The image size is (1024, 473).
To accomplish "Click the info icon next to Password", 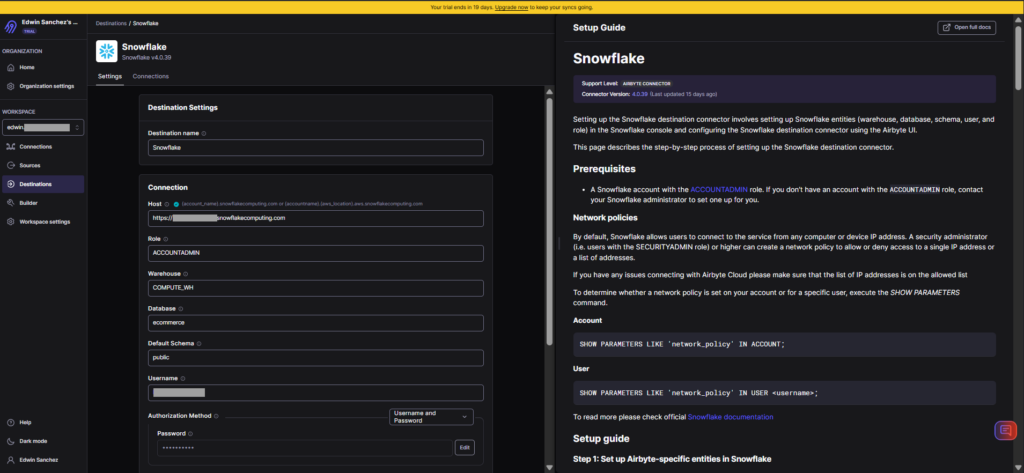I will pyautogui.click(x=191, y=433).
